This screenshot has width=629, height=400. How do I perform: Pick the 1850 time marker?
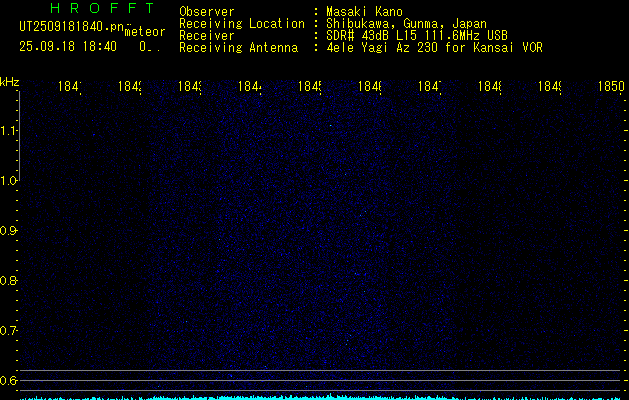[x=611, y=87]
